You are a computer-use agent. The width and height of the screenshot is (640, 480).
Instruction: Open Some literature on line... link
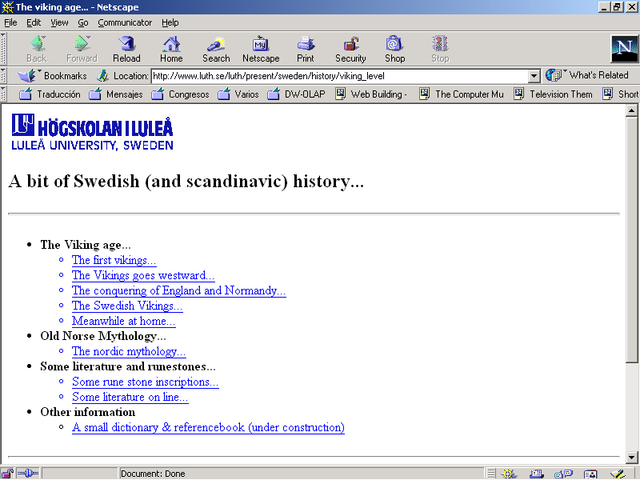(x=130, y=397)
